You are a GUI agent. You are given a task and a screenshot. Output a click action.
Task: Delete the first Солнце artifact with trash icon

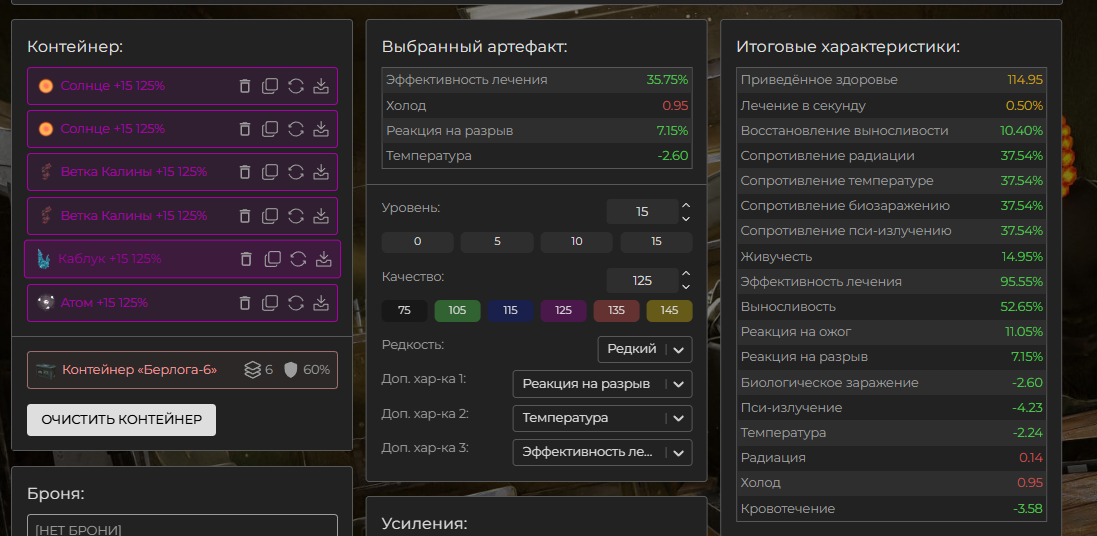[245, 86]
